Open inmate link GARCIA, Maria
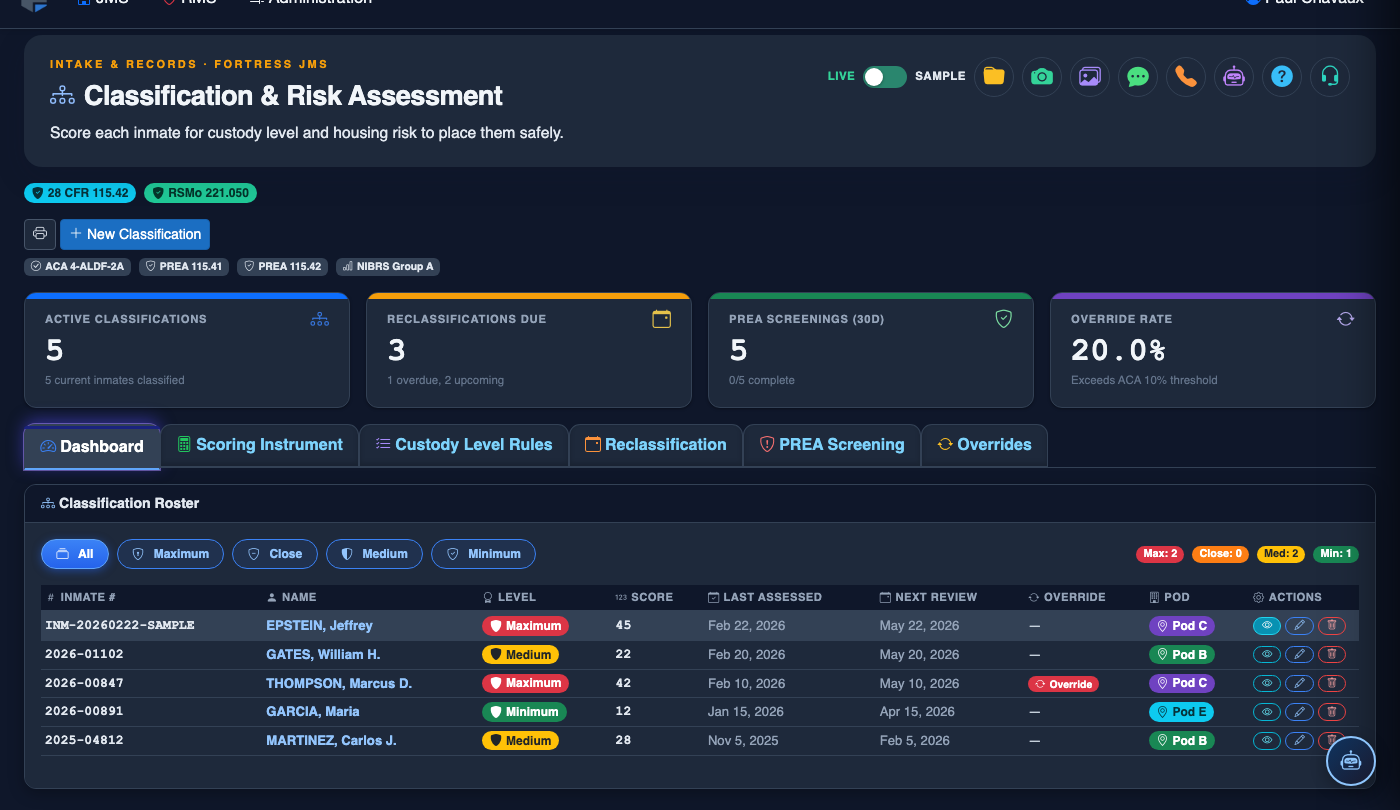 coord(313,712)
